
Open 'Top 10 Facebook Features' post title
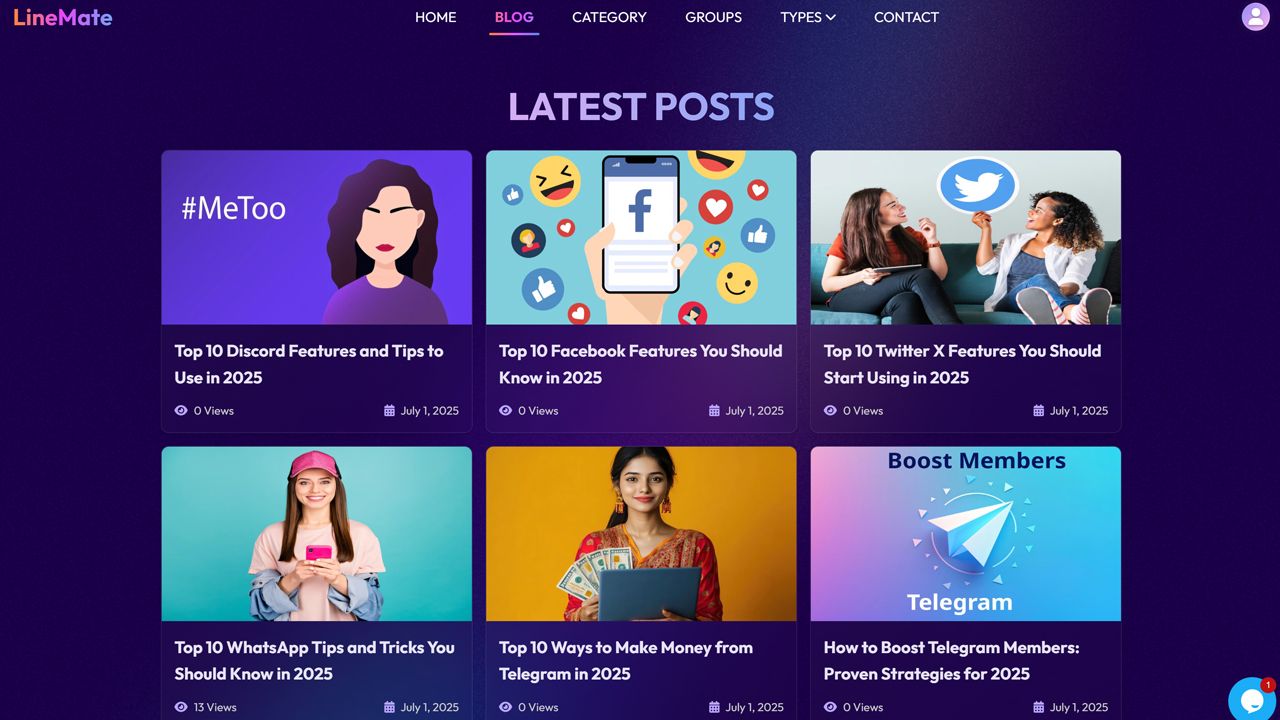tap(640, 364)
